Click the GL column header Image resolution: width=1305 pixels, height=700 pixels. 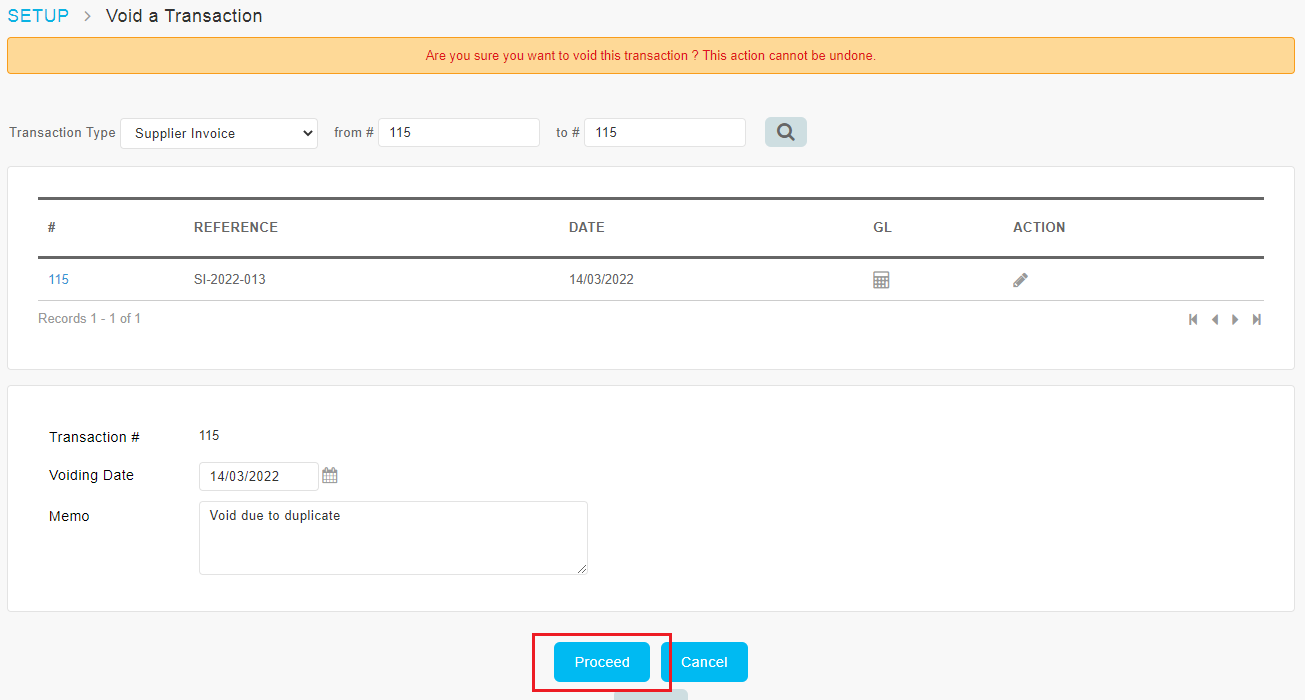[x=882, y=227]
